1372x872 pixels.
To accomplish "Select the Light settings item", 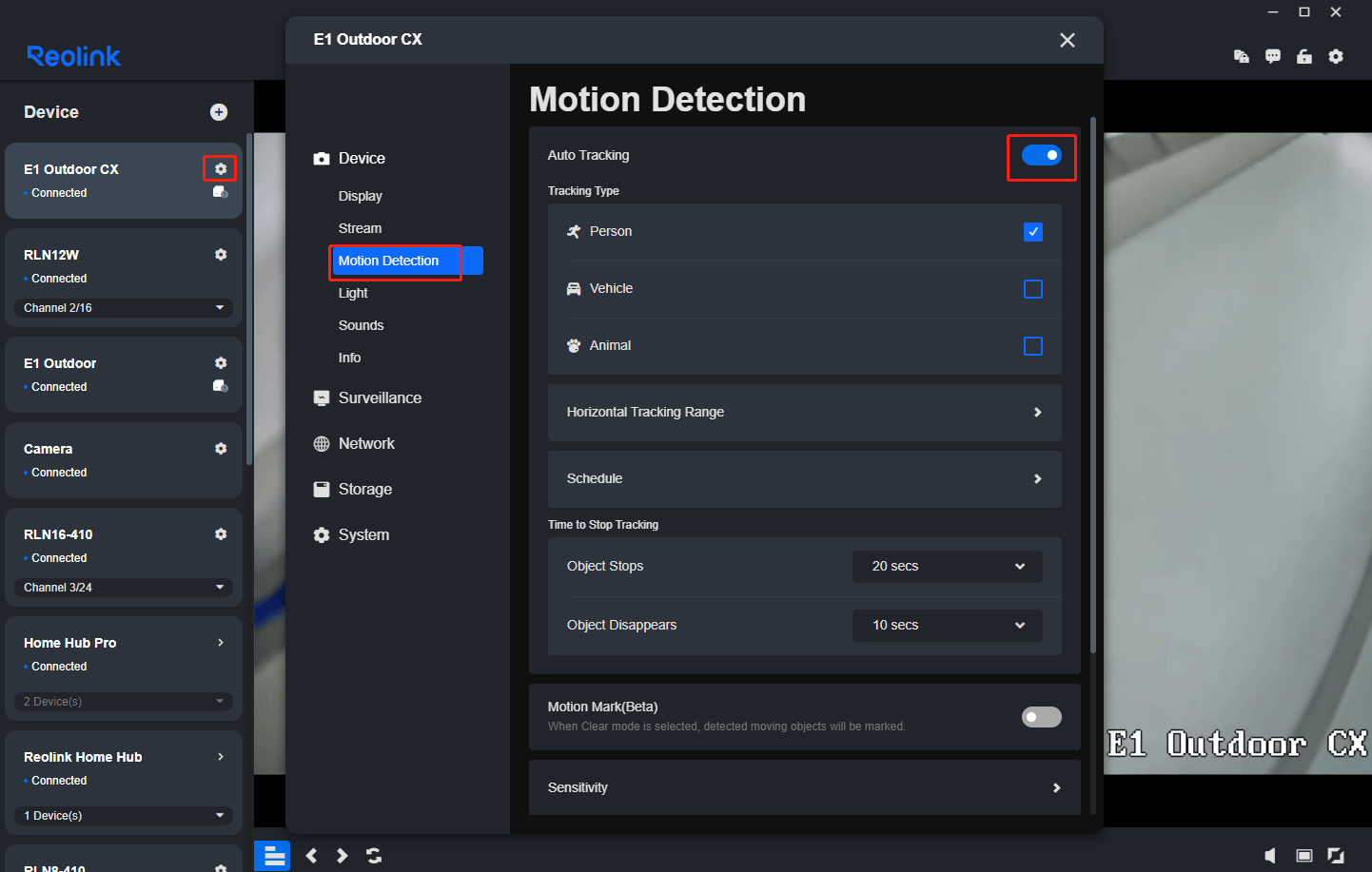I will pyautogui.click(x=353, y=293).
